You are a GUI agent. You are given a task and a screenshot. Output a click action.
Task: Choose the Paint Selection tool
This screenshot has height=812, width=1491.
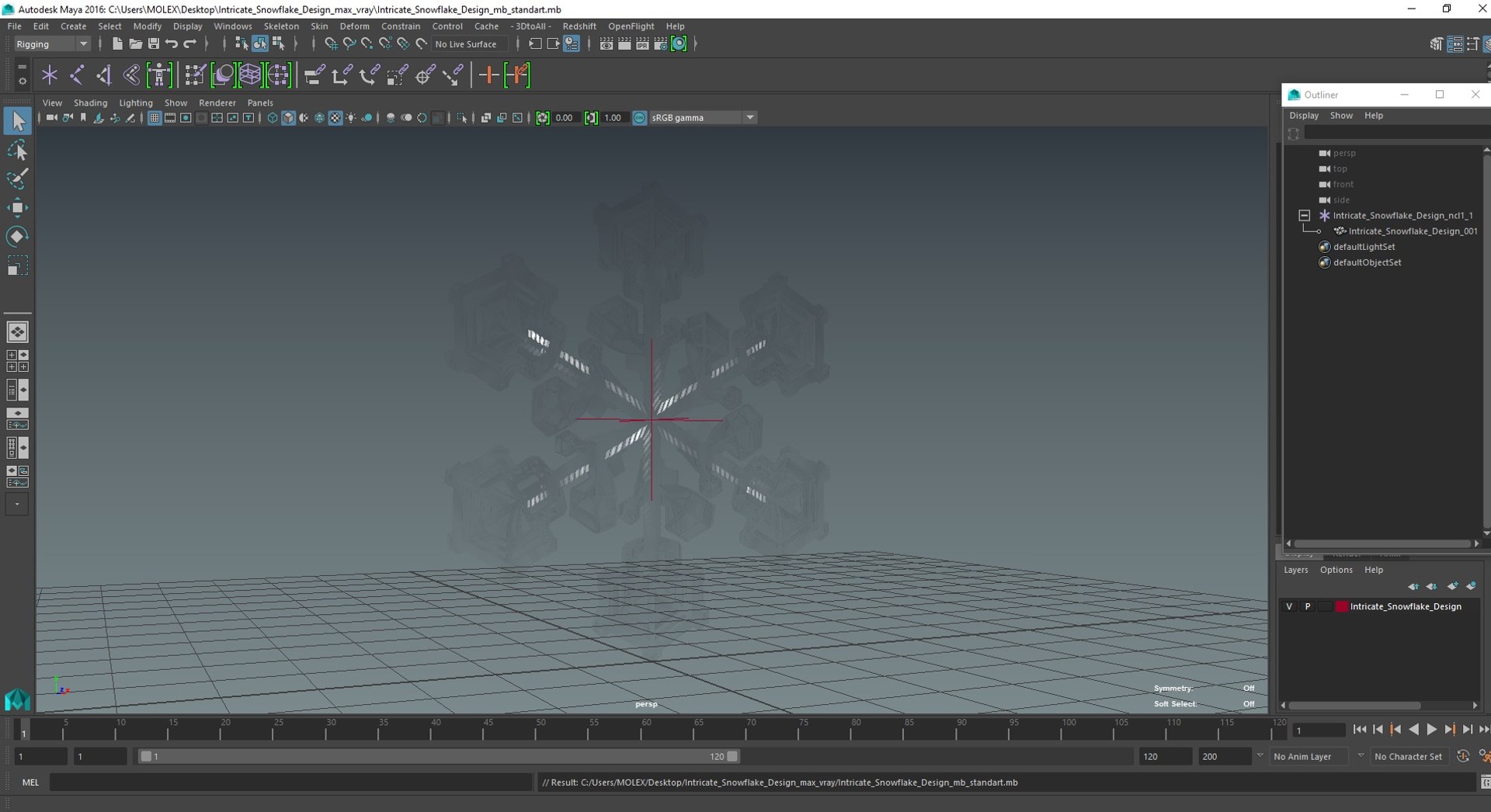tap(17, 179)
